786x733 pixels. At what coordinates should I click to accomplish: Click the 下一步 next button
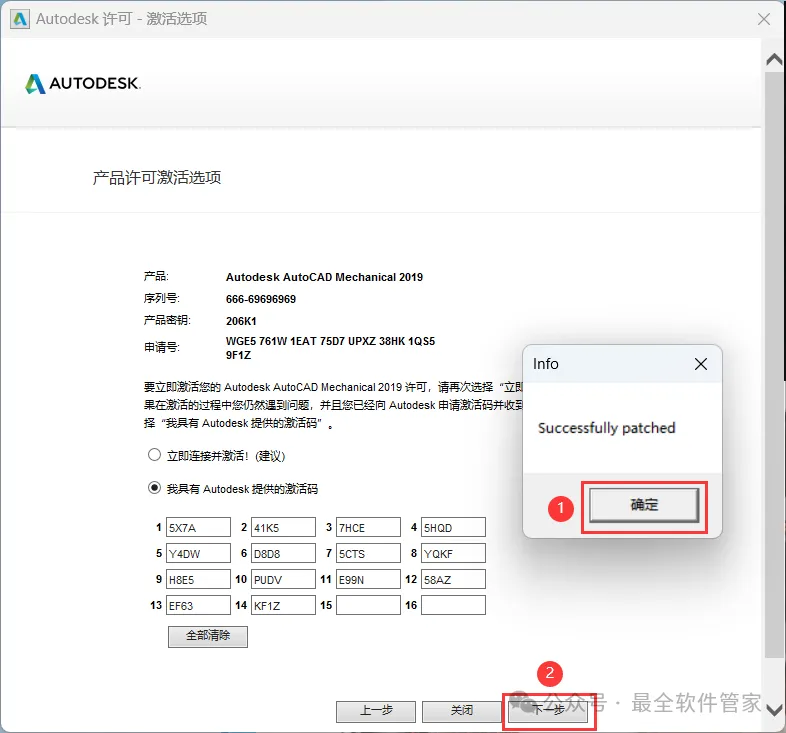click(548, 710)
